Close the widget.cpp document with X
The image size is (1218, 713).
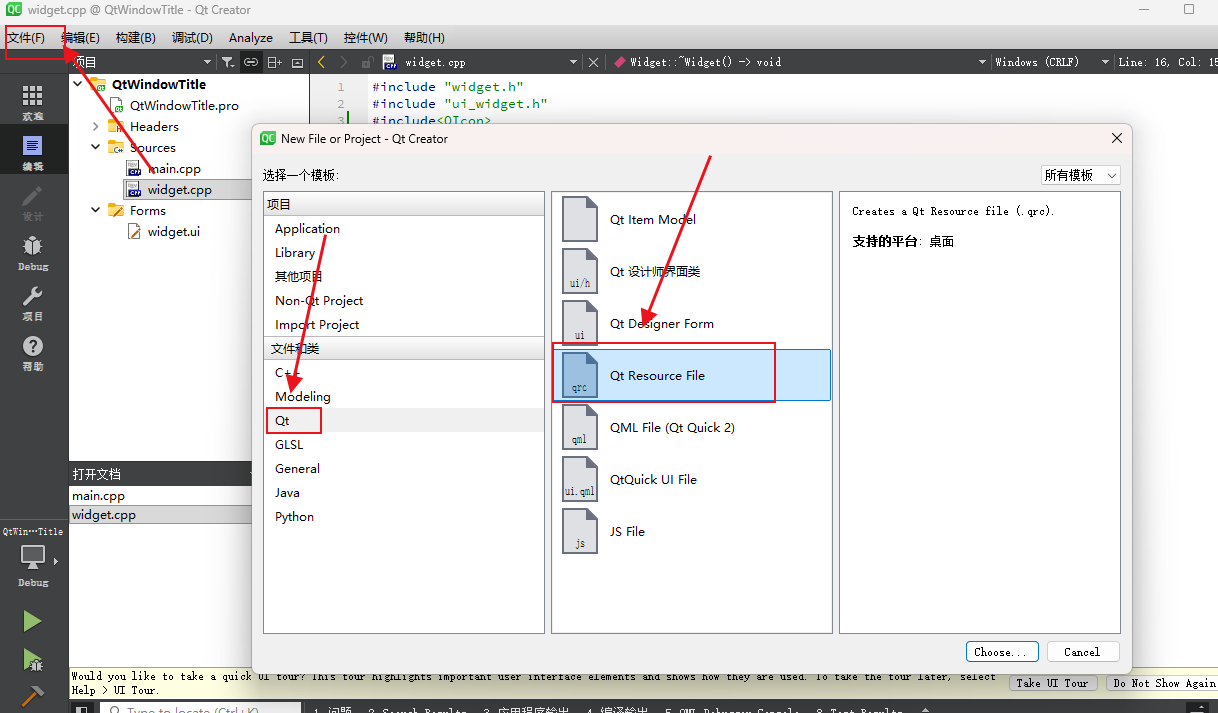(x=593, y=62)
